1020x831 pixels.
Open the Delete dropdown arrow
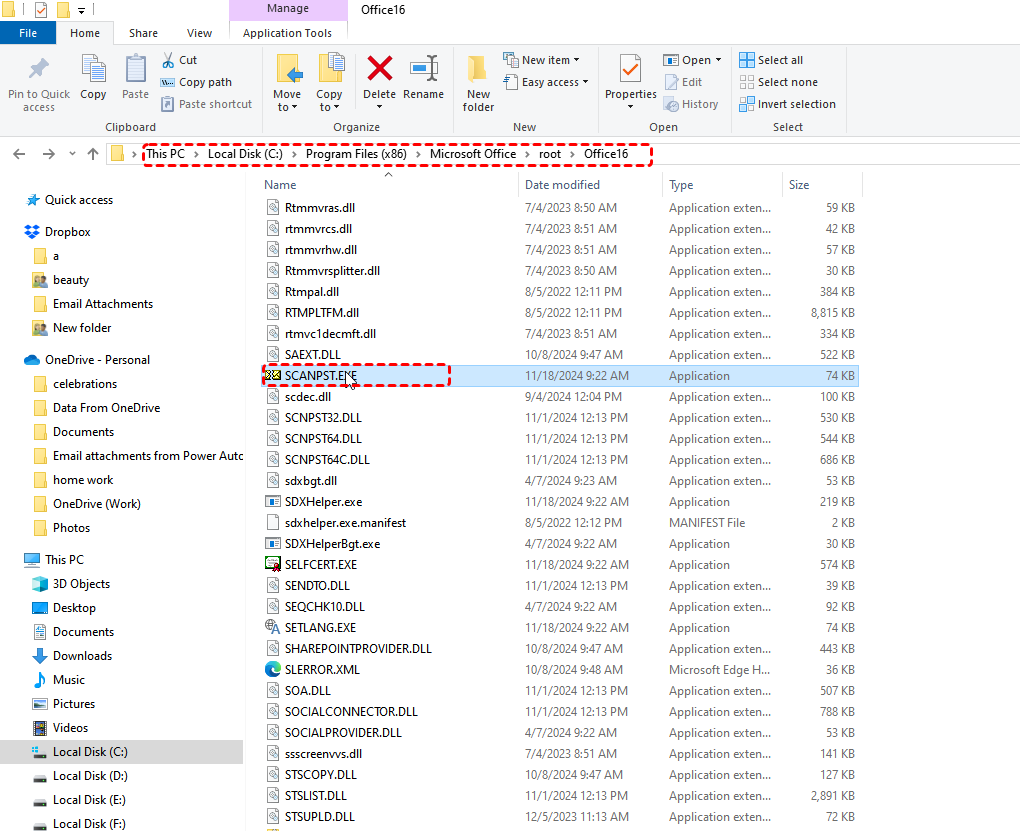pyautogui.click(x=379, y=107)
